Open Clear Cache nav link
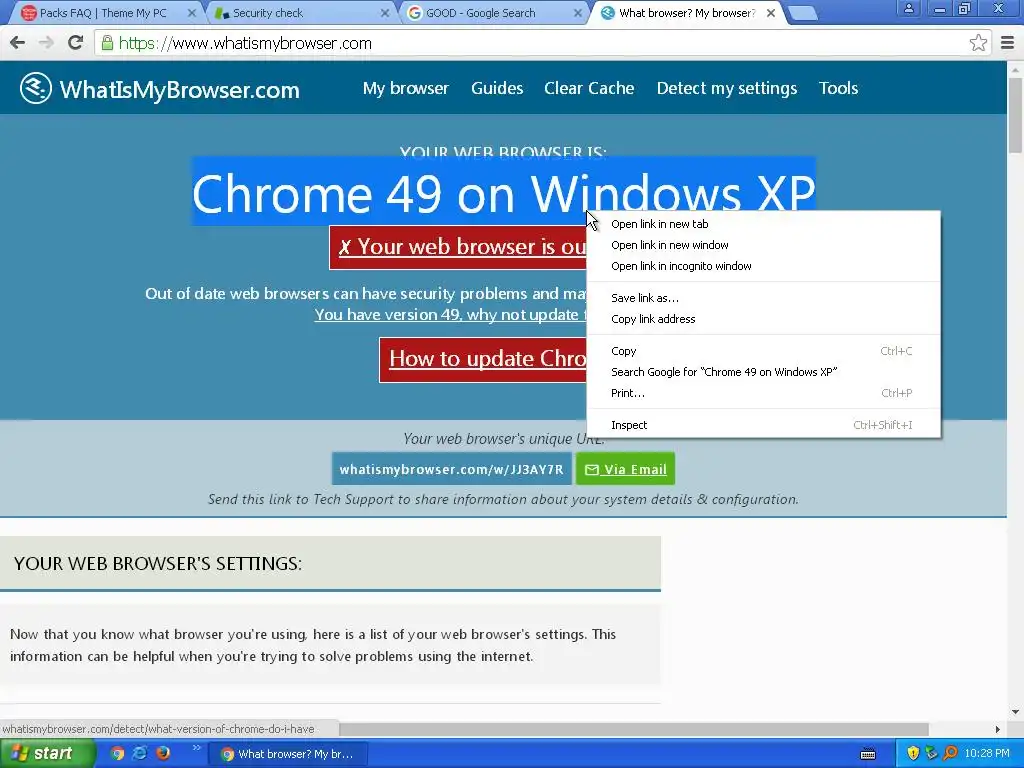The height and width of the screenshot is (768, 1024). (x=589, y=88)
